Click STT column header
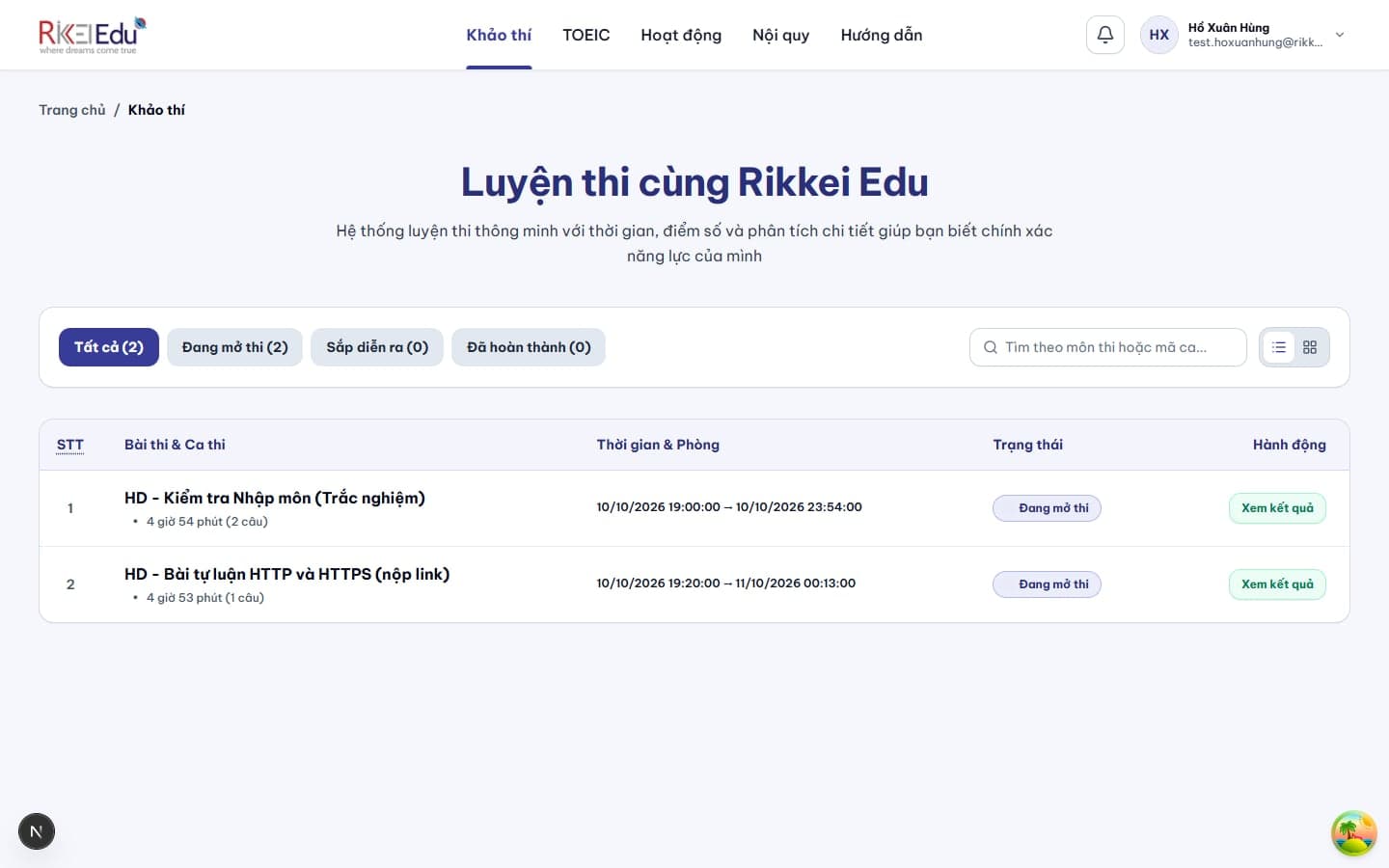This screenshot has width=1389, height=868. (70, 445)
